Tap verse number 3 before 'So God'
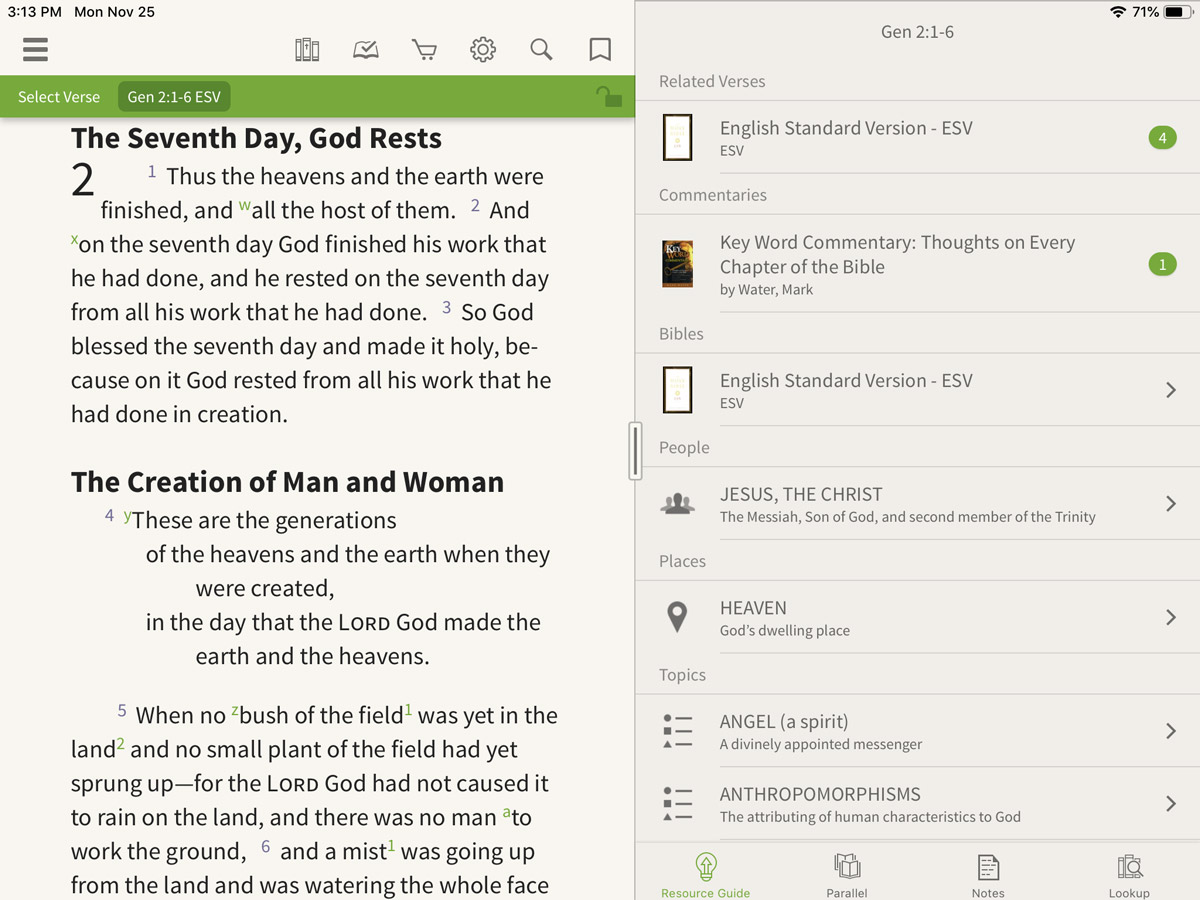 (446, 308)
